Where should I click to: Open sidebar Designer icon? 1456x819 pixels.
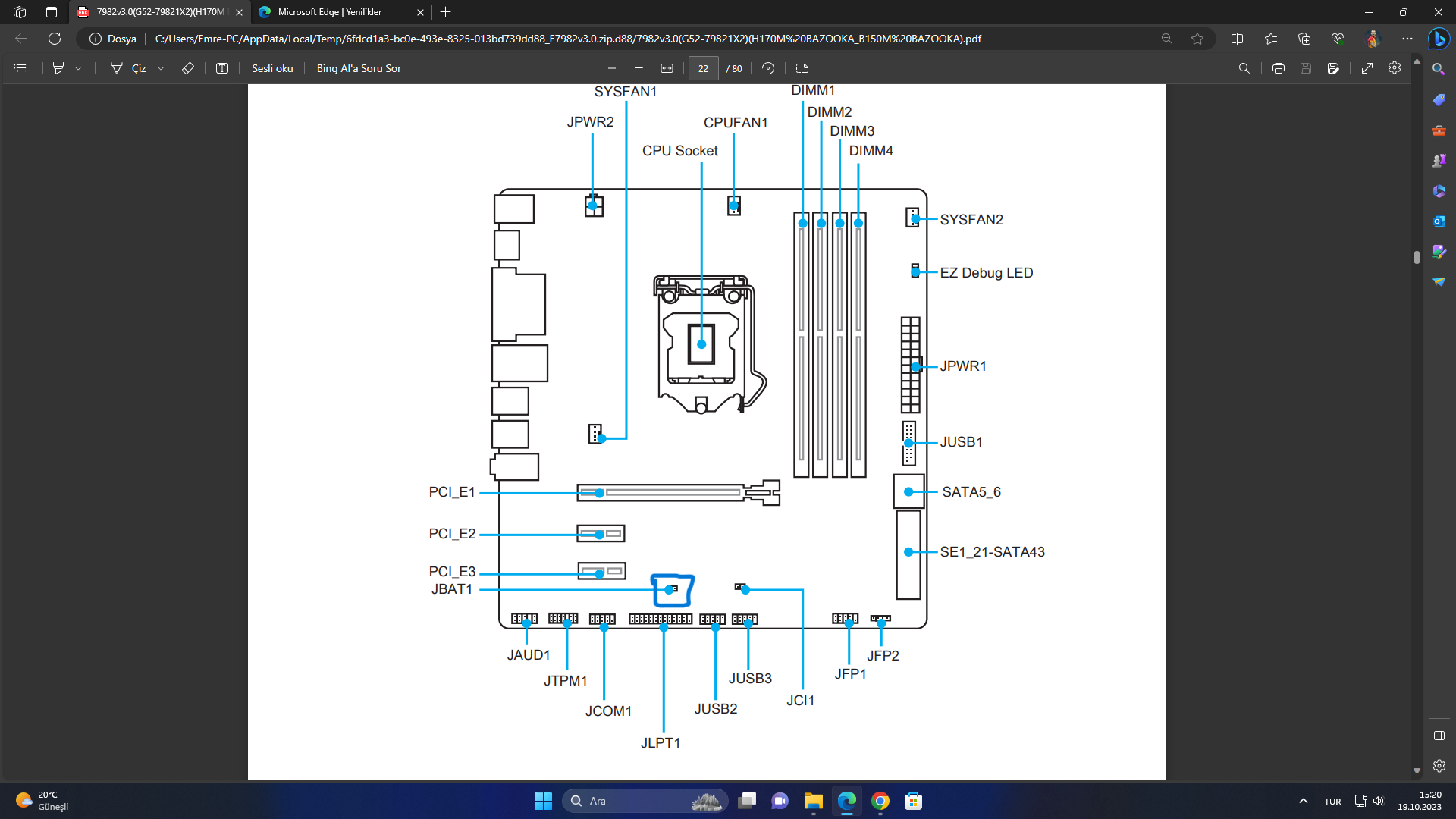[x=1439, y=252]
